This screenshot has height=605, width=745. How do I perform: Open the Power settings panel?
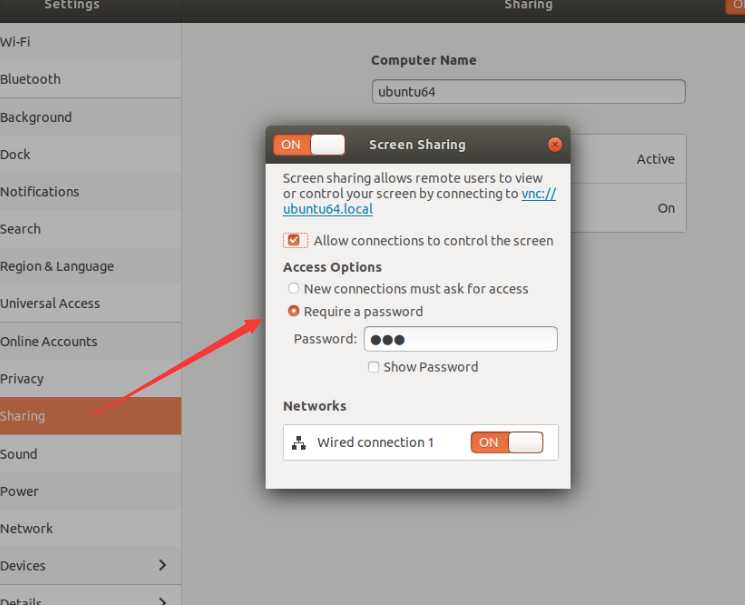click(90, 491)
